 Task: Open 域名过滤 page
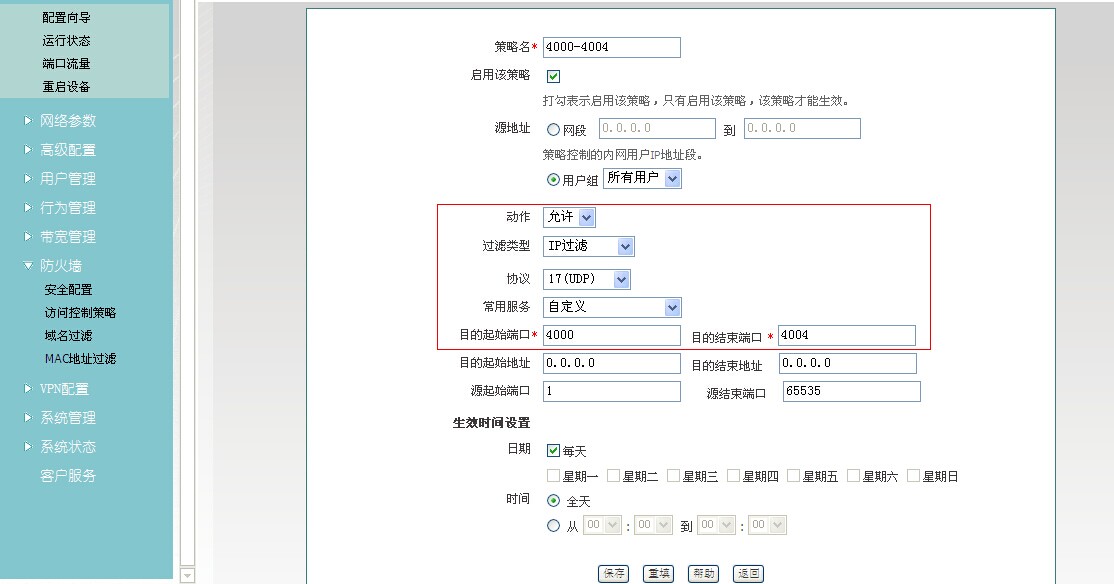click(68, 335)
